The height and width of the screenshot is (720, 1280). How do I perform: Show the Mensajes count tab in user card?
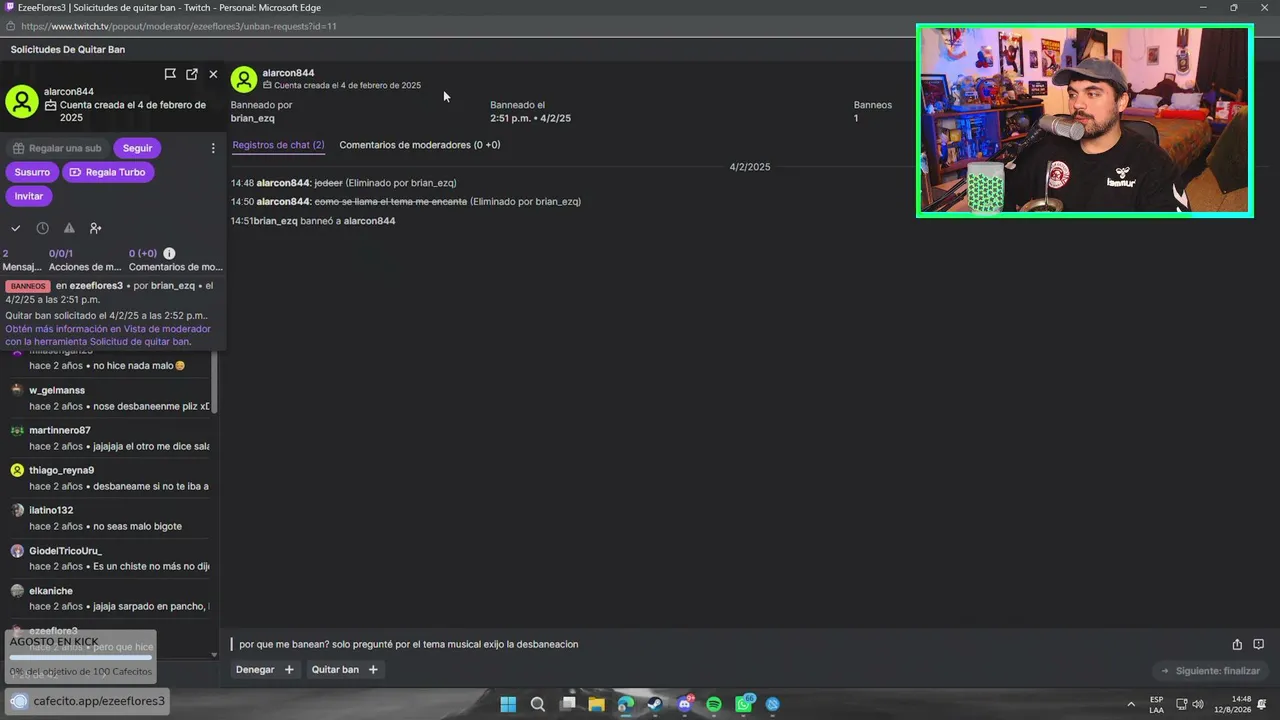tap(22, 260)
